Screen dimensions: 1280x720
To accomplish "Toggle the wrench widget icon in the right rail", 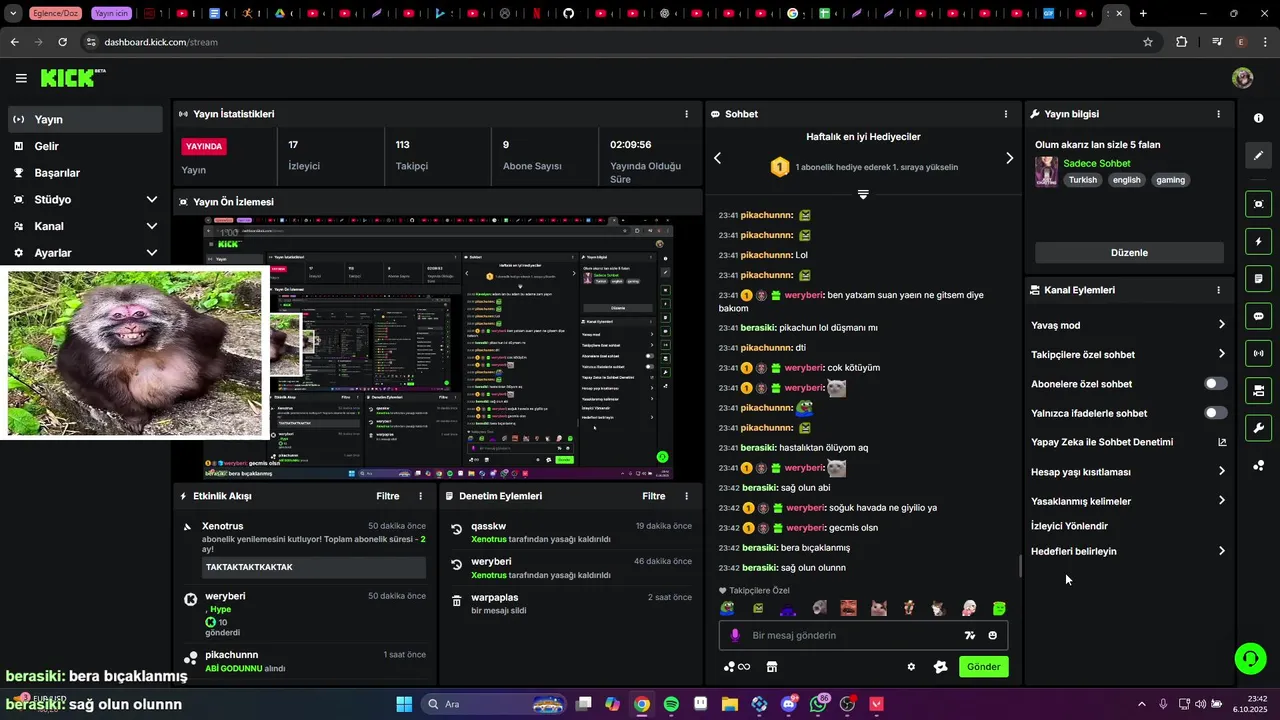I will pos(1258,428).
